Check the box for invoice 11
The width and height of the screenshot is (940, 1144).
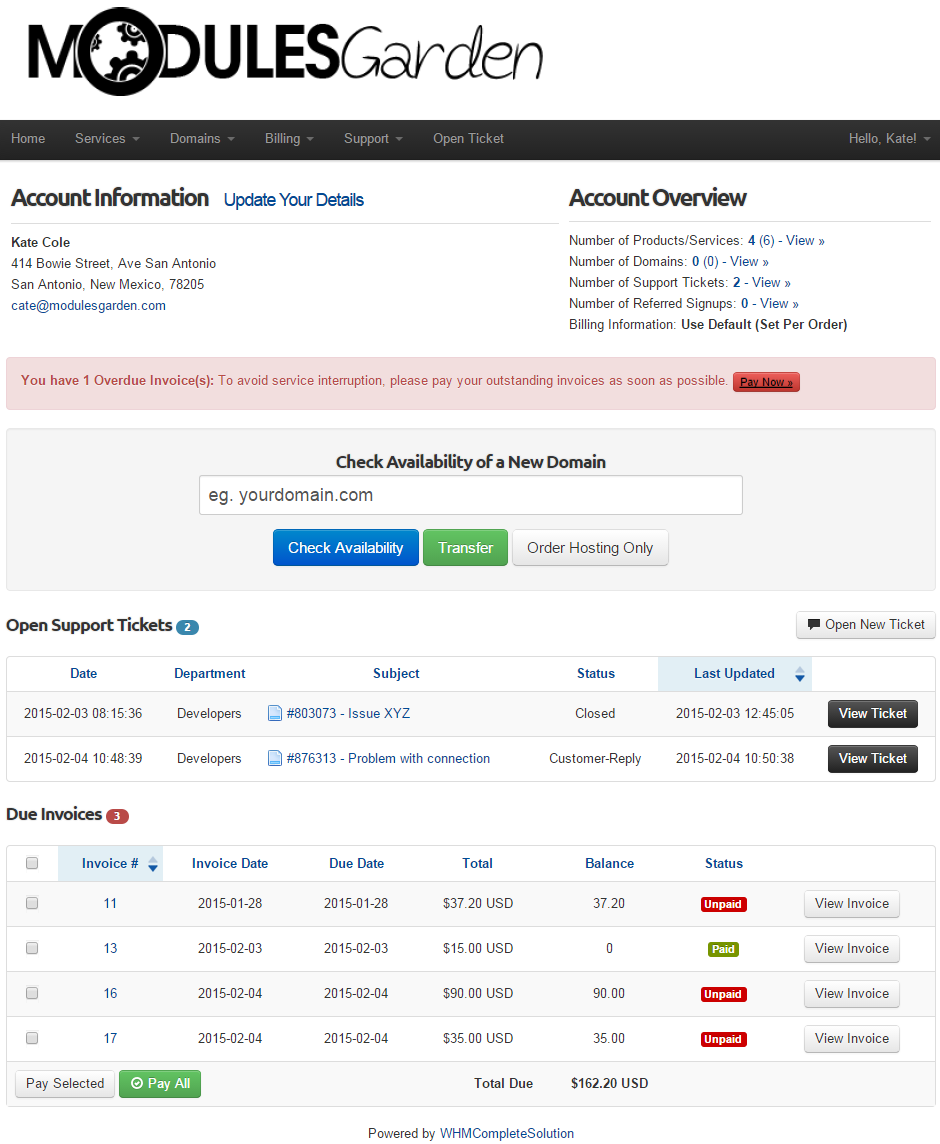[x=32, y=903]
